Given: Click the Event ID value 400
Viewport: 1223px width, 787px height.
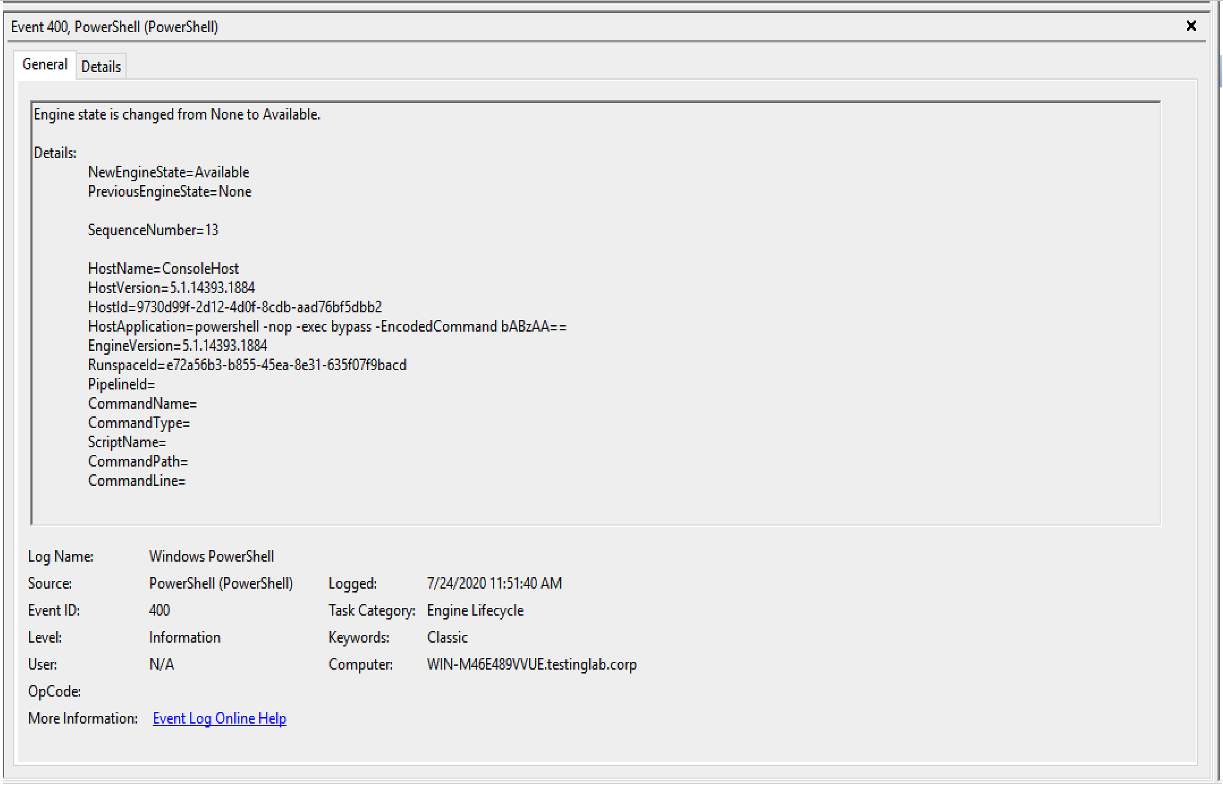Looking at the screenshot, I should (x=159, y=610).
